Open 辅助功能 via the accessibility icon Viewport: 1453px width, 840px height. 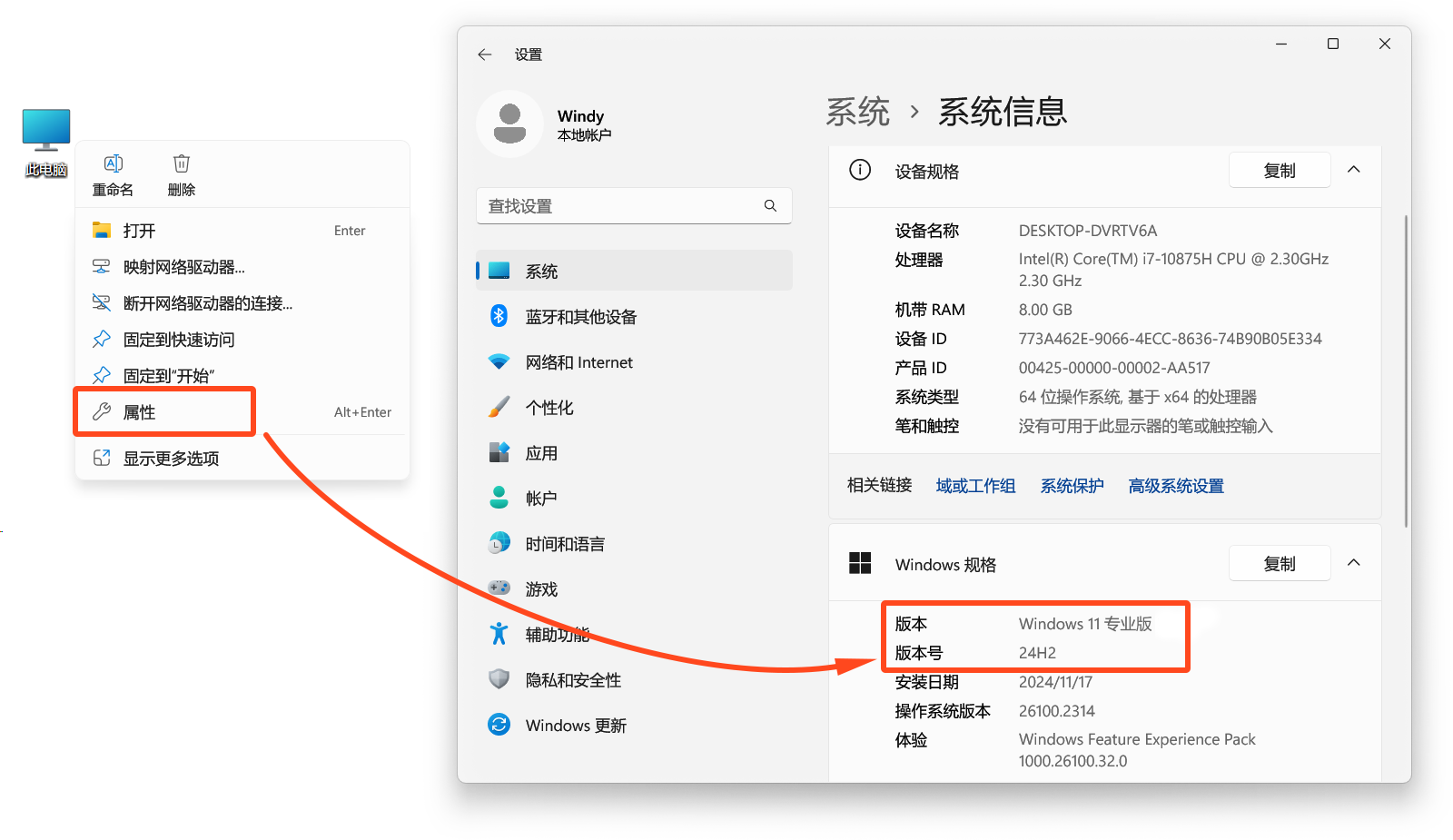pyautogui.click(x=499, y=634)
